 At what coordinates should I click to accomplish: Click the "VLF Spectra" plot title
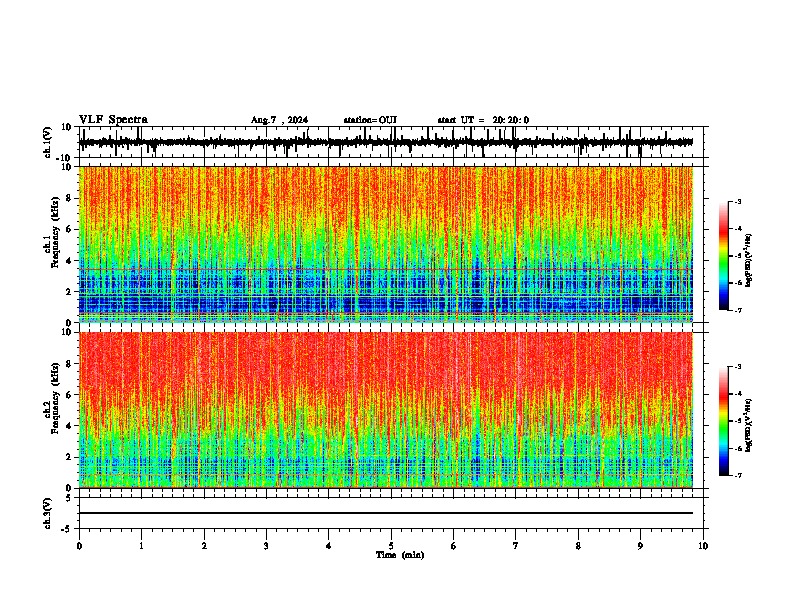pyautogui.click(x=113, y=120)
